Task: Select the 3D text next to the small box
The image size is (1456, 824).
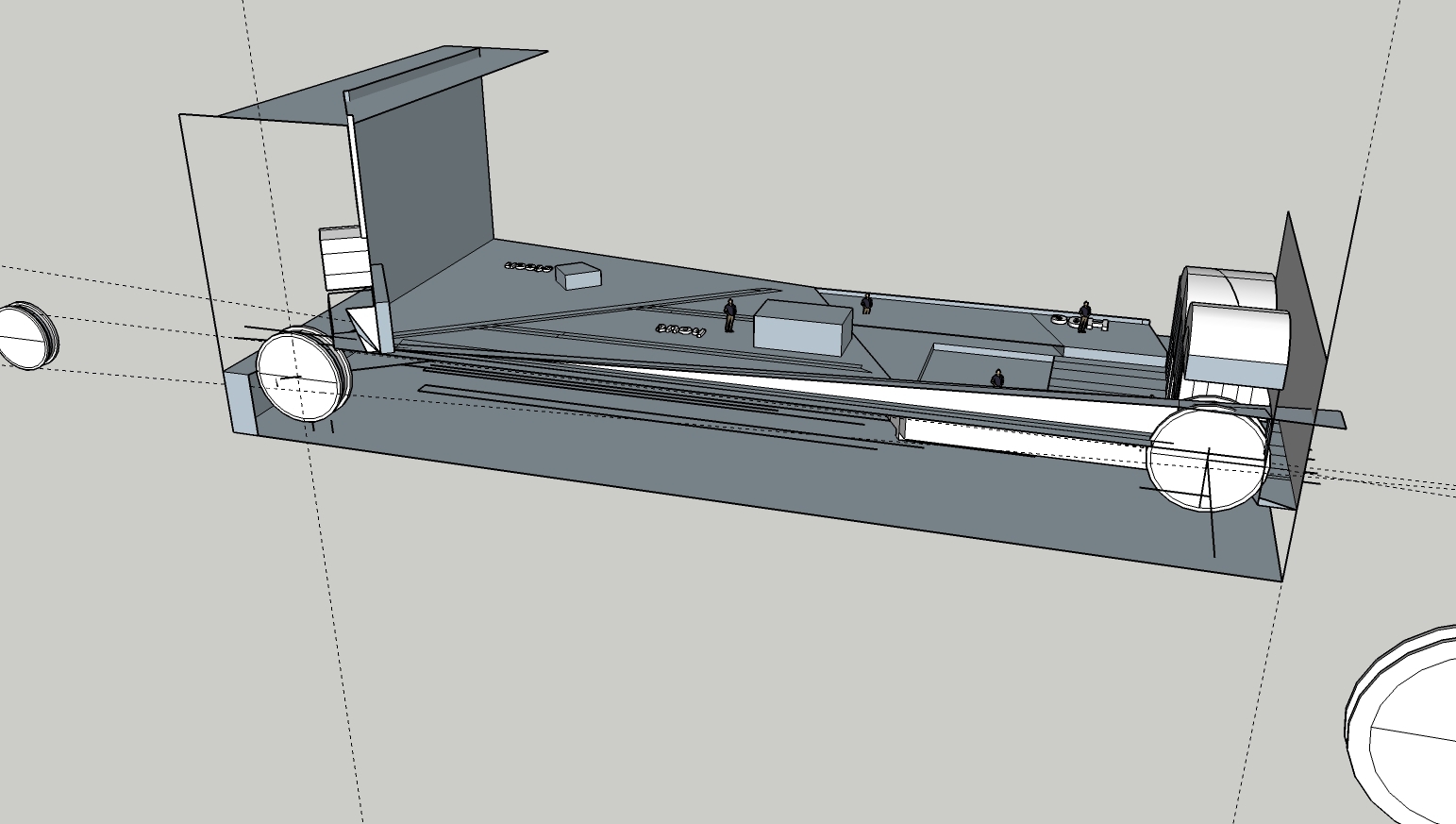Action: [x=528, y=268]
